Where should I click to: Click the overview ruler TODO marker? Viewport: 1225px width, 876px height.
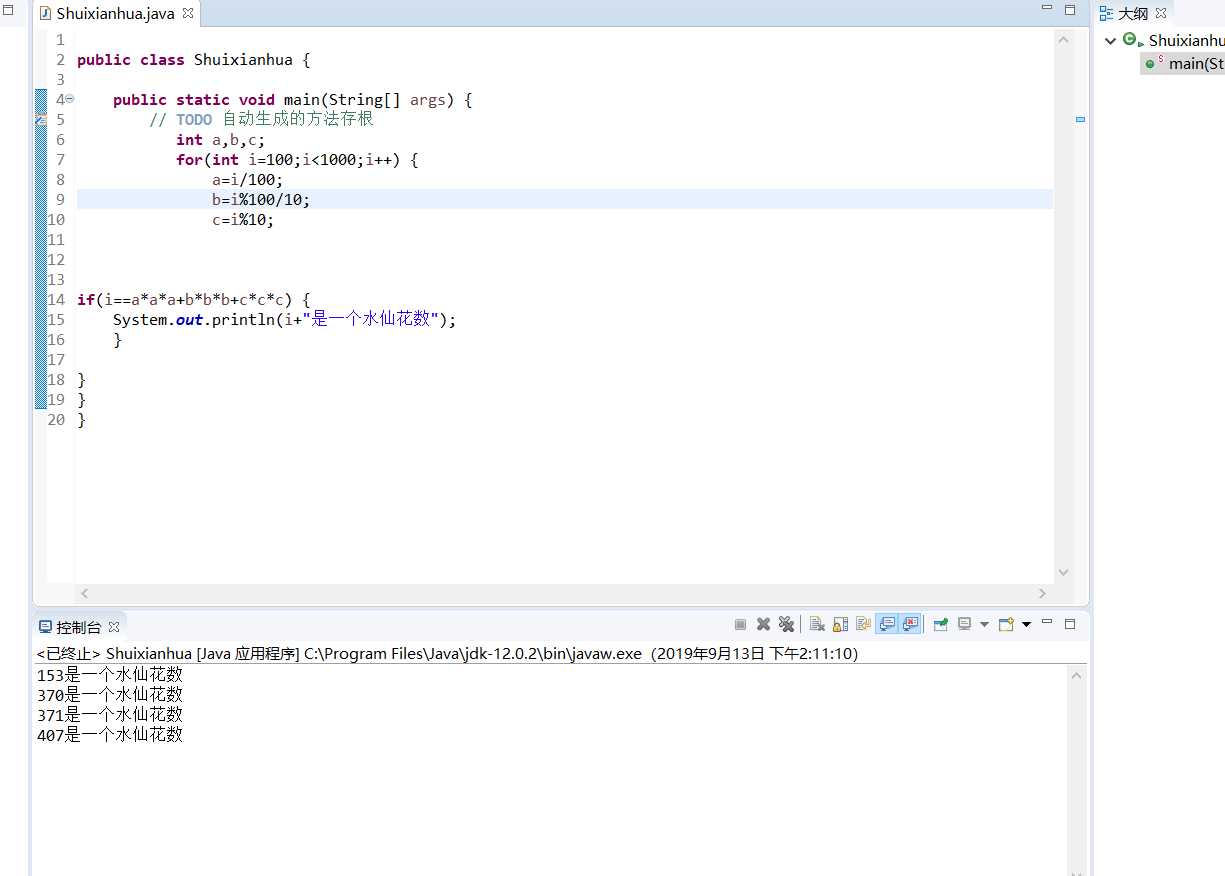1080,119
